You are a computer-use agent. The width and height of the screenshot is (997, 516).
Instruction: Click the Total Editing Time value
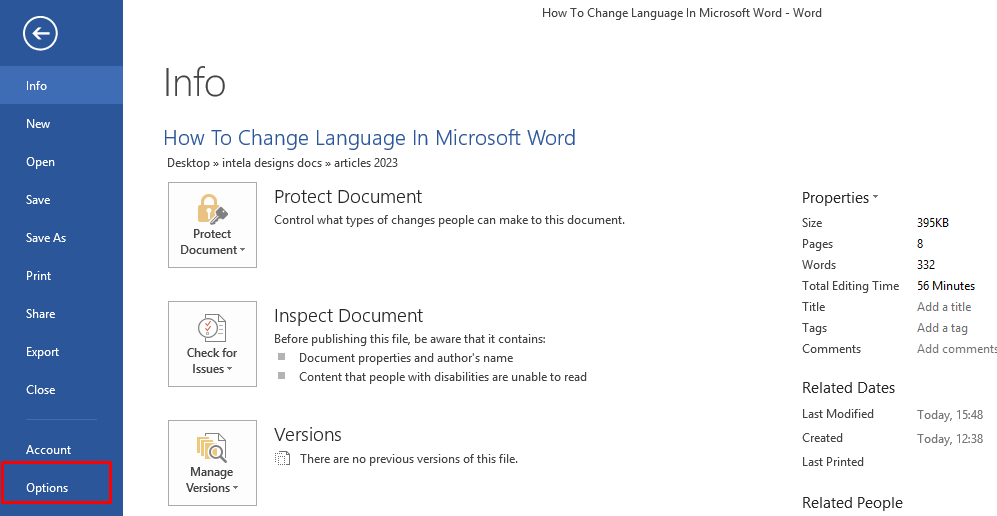pos(945,286)
